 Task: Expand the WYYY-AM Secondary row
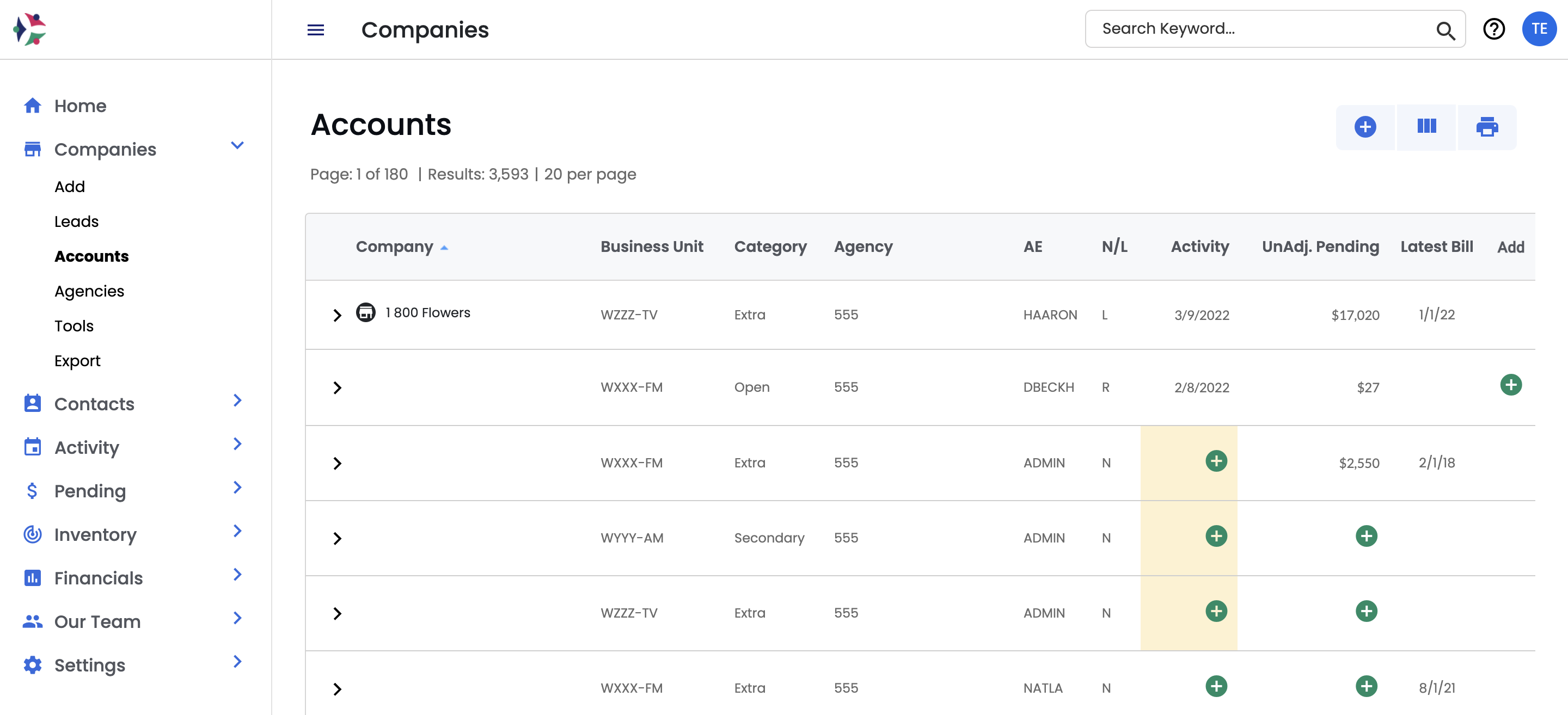337,539
